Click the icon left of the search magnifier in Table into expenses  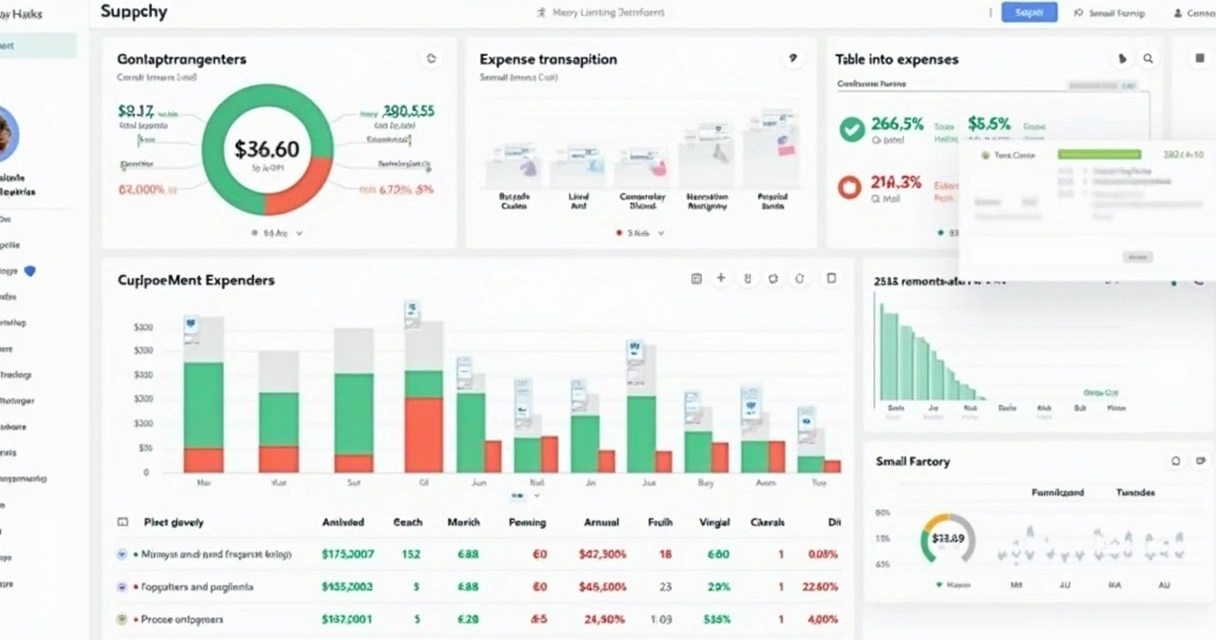click(x=1122, y=59)
